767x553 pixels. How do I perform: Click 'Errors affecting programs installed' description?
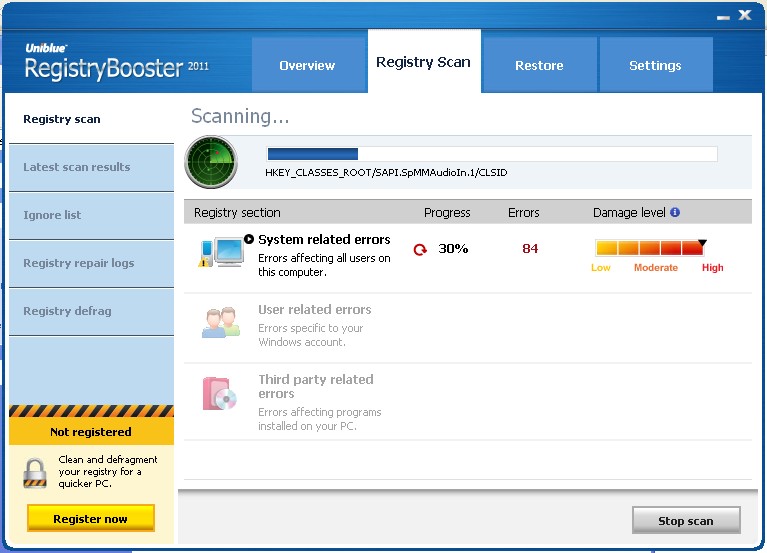coord(320,419)
